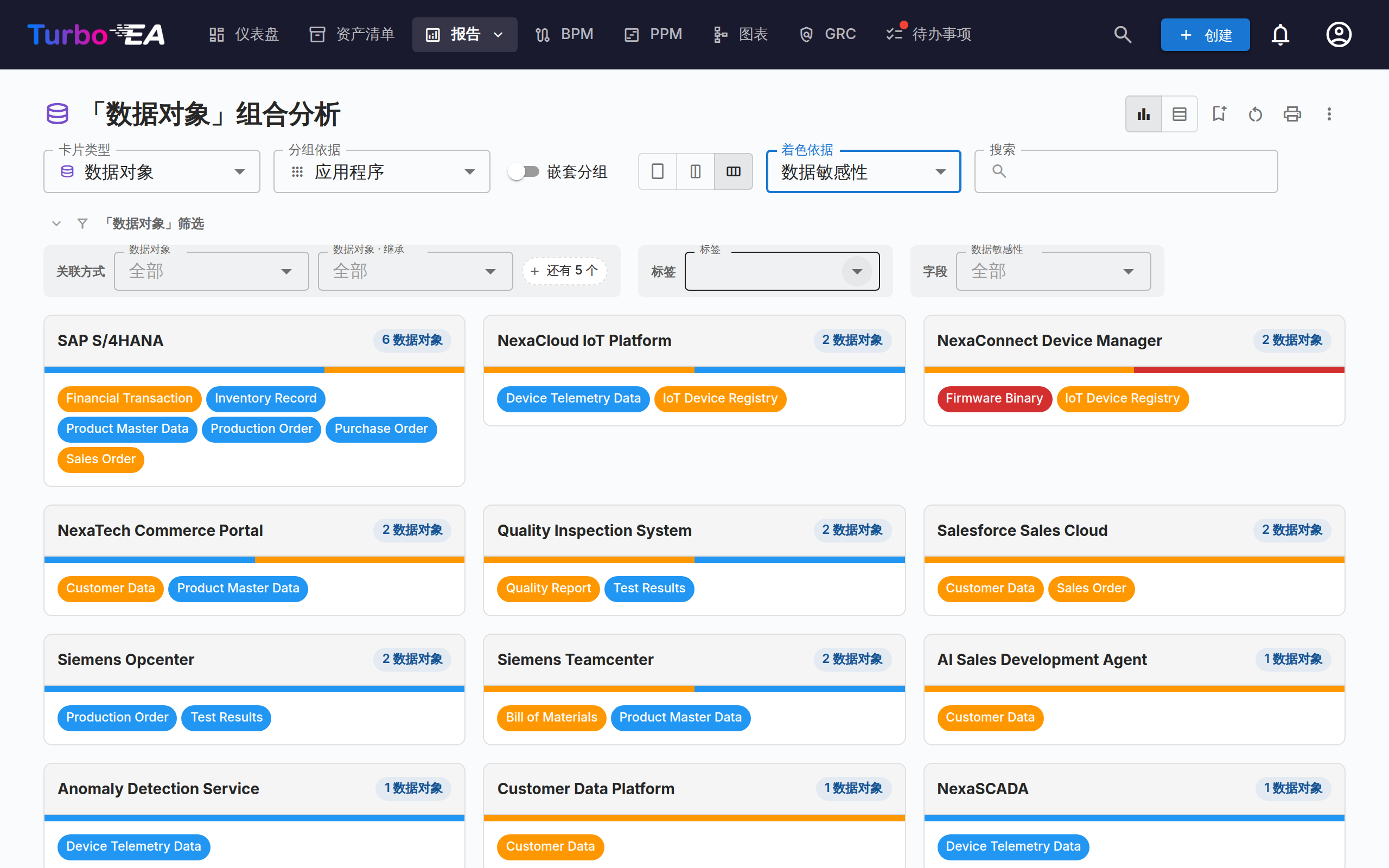The height and width of the screenshot is (868, 1389).
Task: Open 图表 navigation item
Action: coord(741,34)
